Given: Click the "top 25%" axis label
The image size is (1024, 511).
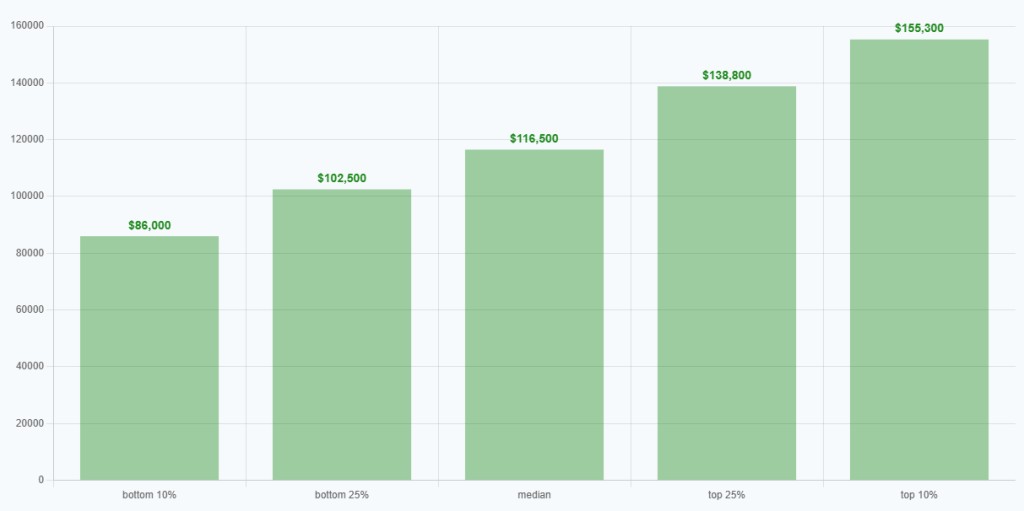Looking at the screenshot, I should 726,495.
